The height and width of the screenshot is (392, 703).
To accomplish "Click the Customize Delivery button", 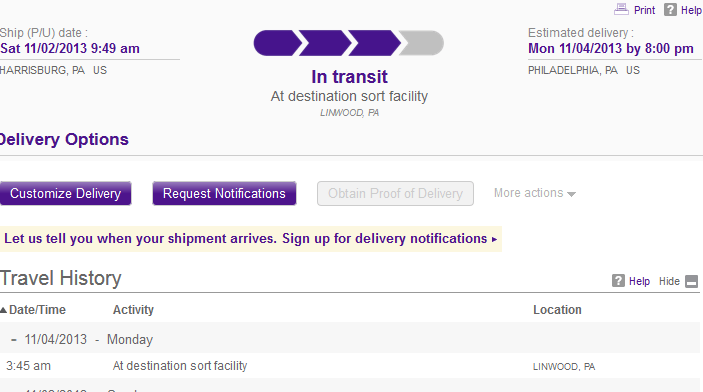I will [65, 193].
